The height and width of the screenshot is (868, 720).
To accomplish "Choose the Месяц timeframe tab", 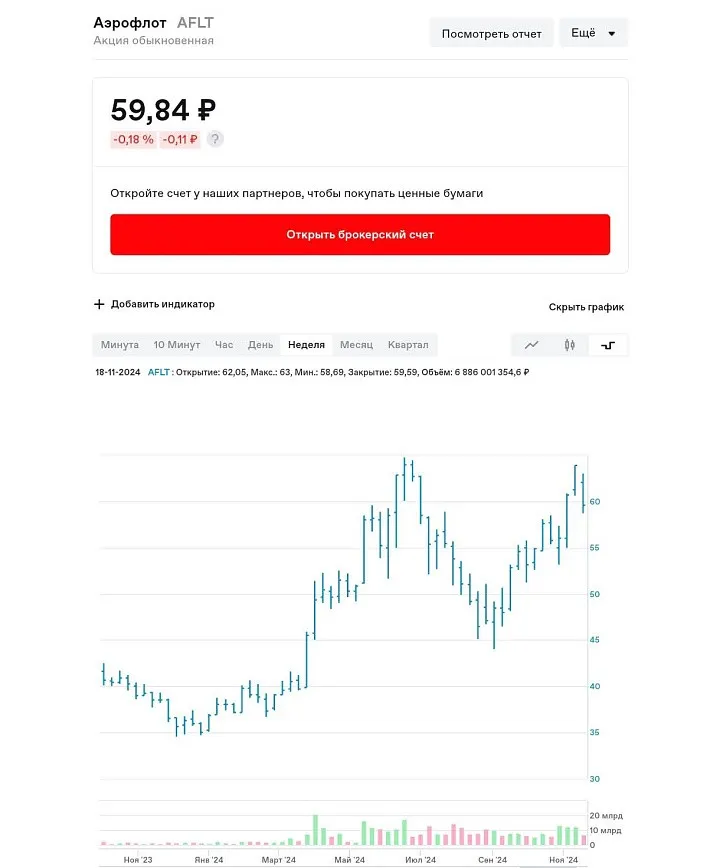I will [356, 345].
